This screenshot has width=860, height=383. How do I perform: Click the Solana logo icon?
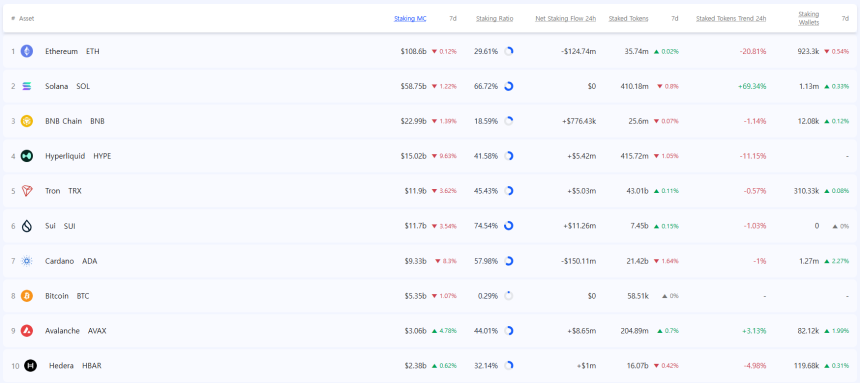tap(27, 86)
